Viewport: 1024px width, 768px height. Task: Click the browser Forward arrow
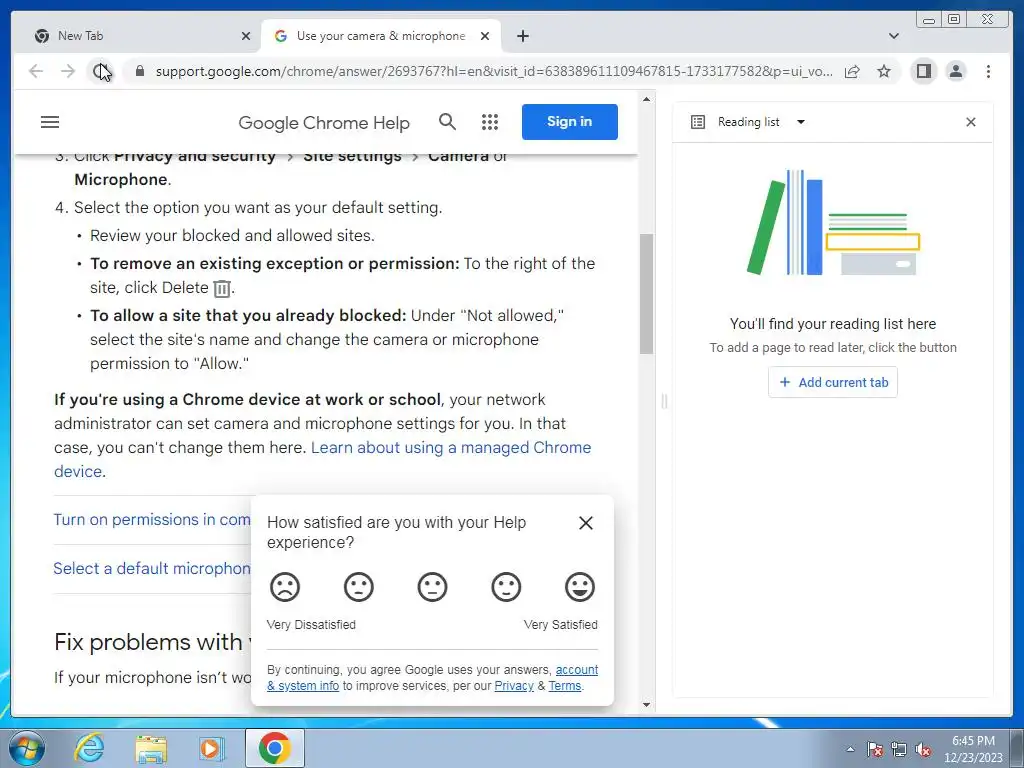(x=68, y=71)
